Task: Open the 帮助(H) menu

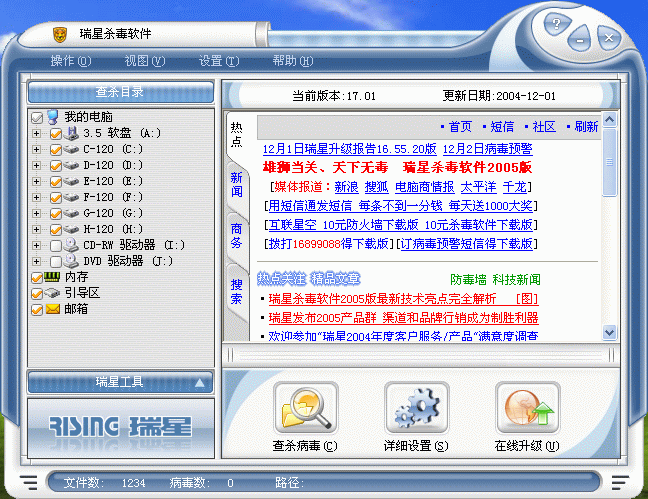Action: pyautogui.click(x=293, y=61)
